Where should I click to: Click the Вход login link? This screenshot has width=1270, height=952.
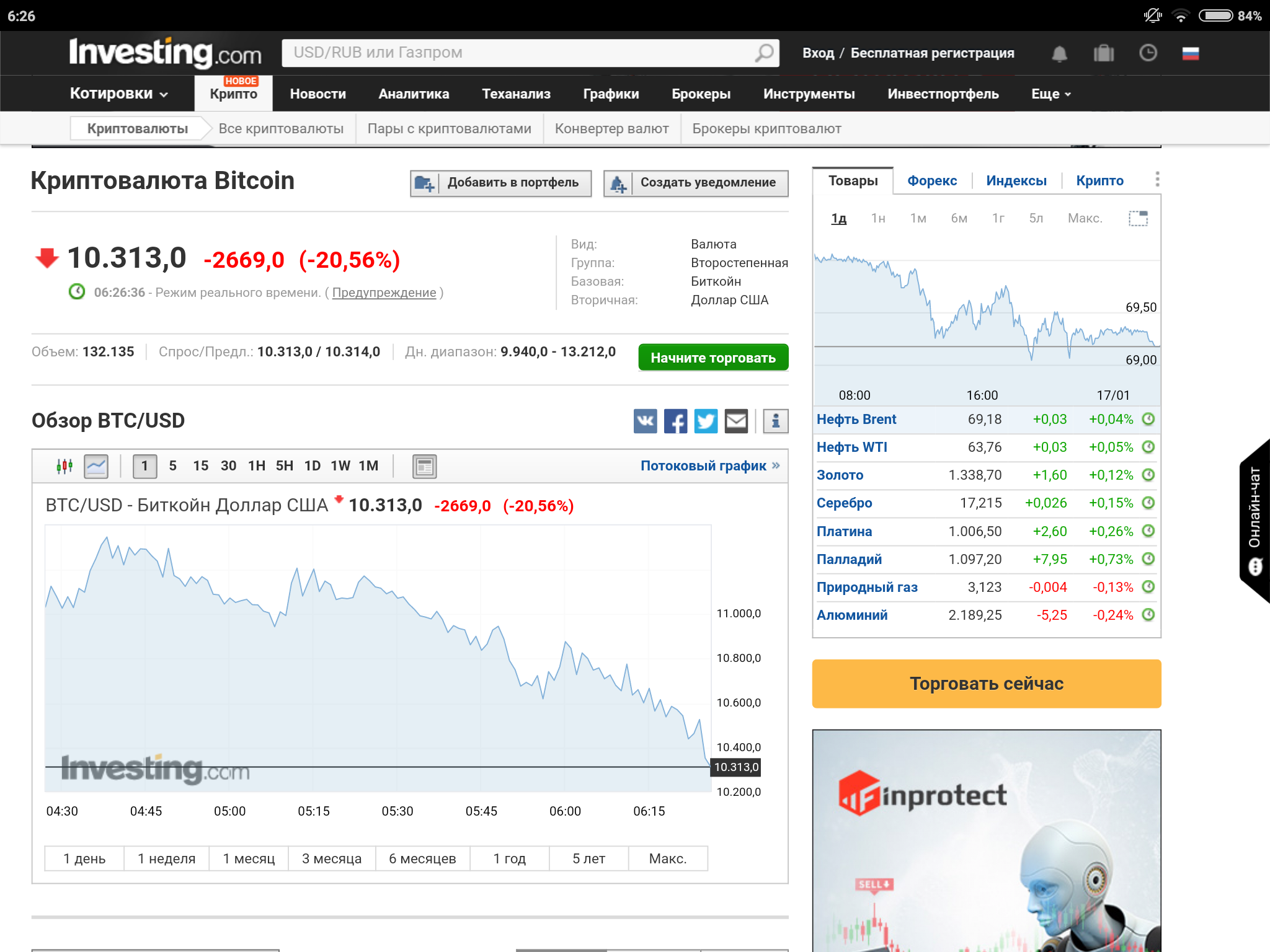coord(818,53)
